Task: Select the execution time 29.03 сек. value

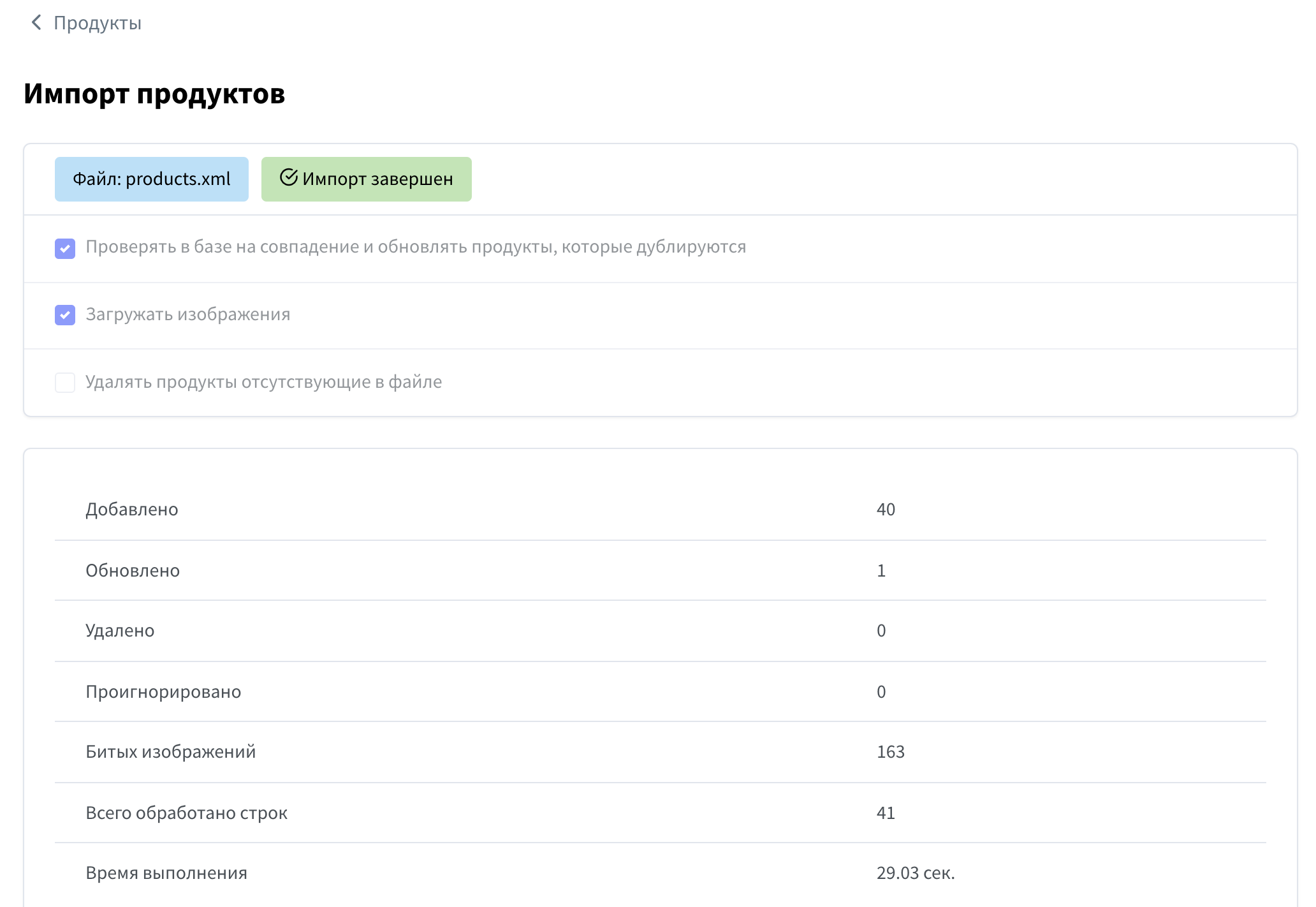Action: [916, 873]
